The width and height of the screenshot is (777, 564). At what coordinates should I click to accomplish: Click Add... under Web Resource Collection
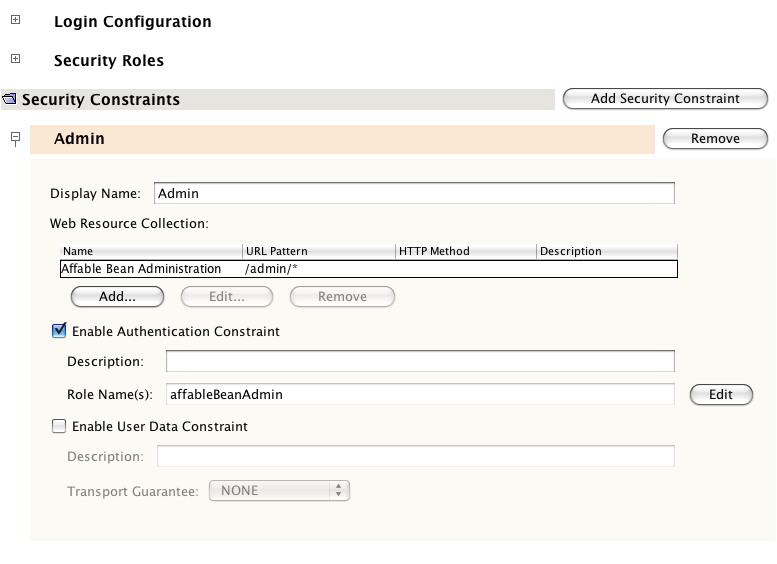pyautogui.click(x=117, y=296)
